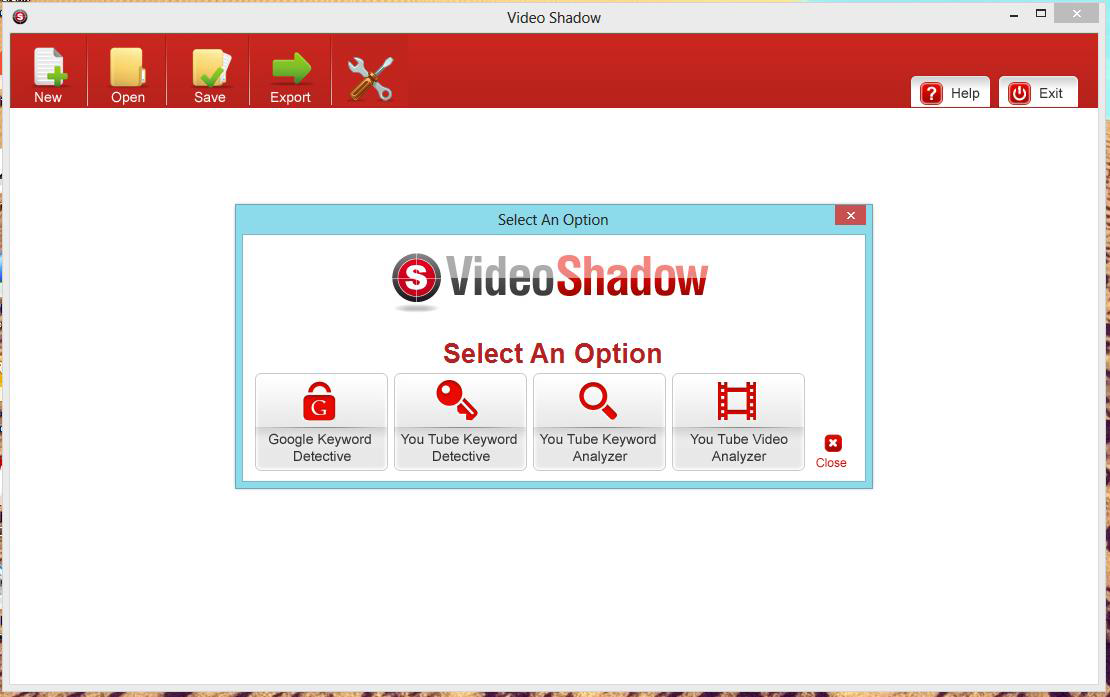Click the Video Shadow title bar app icon
The height and width of the screenshot is (697, 1110).
(20, 17)
